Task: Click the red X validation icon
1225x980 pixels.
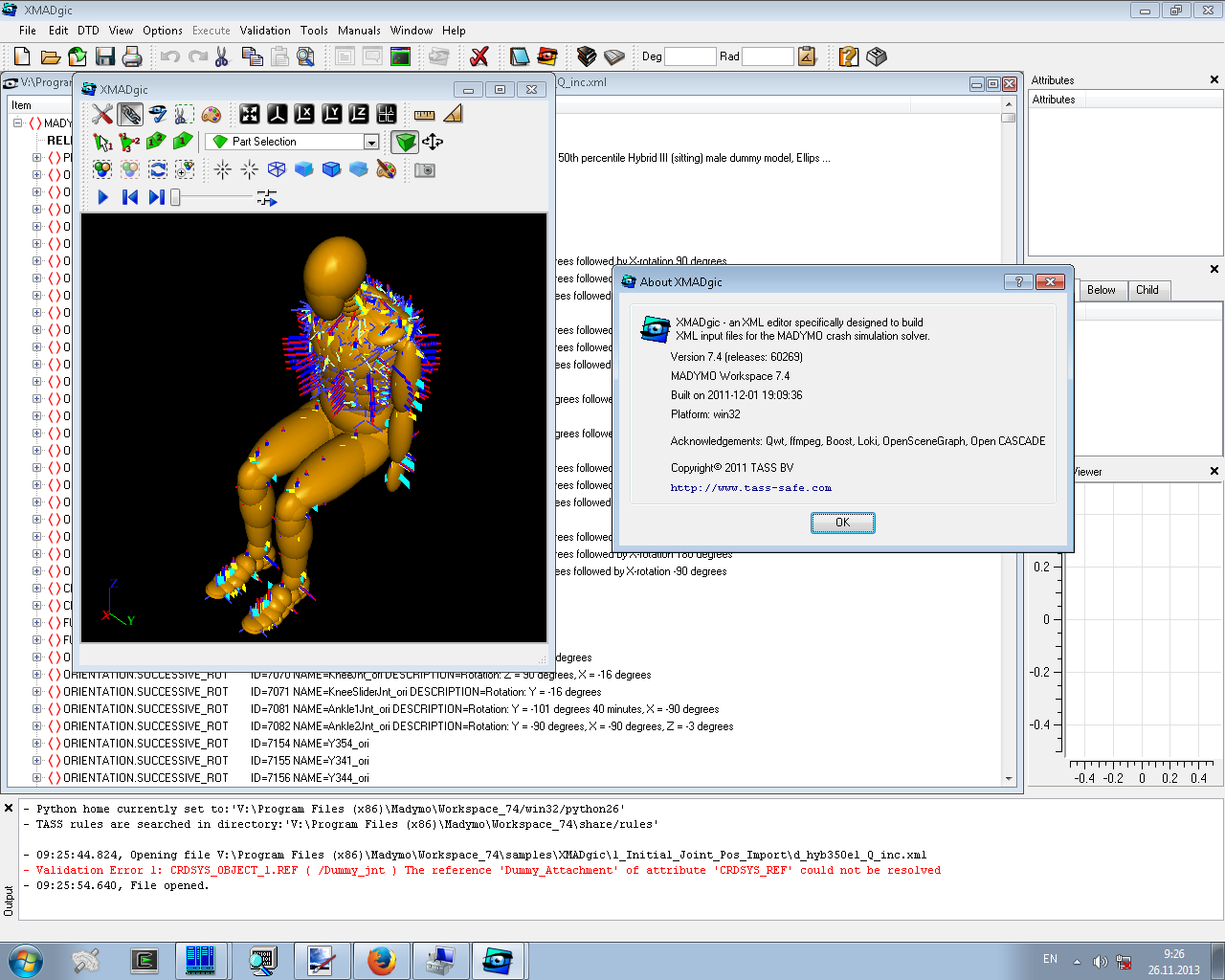Action: [x=479, y=56]
